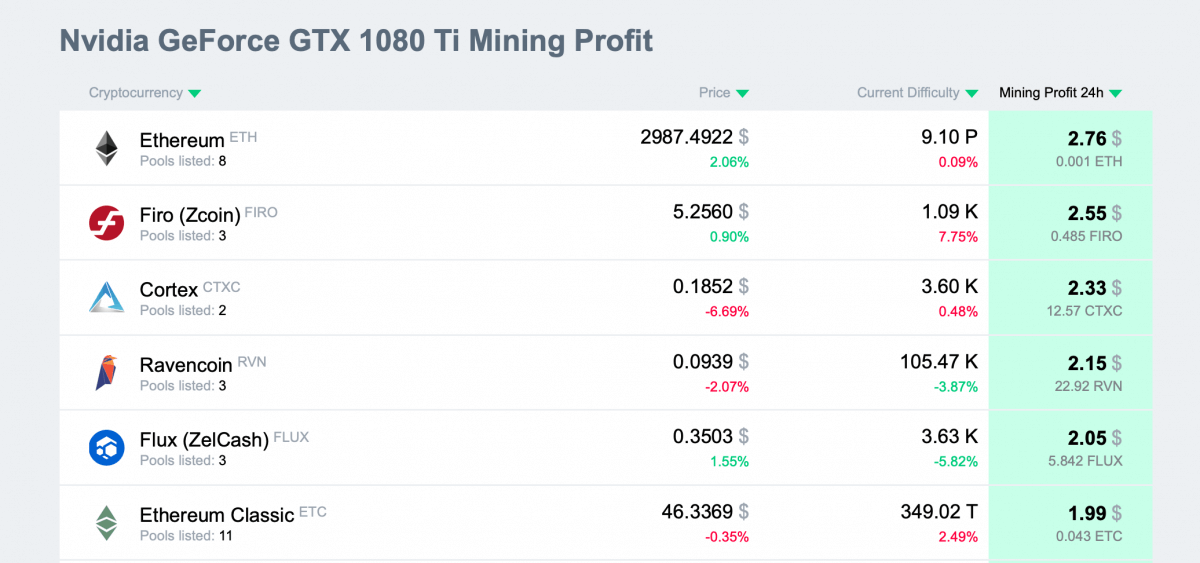Viewport: 1200px width, 563px height.
Task: Click Ethereum Classic's Pools listed: 11 text
Action: [186, 536]
